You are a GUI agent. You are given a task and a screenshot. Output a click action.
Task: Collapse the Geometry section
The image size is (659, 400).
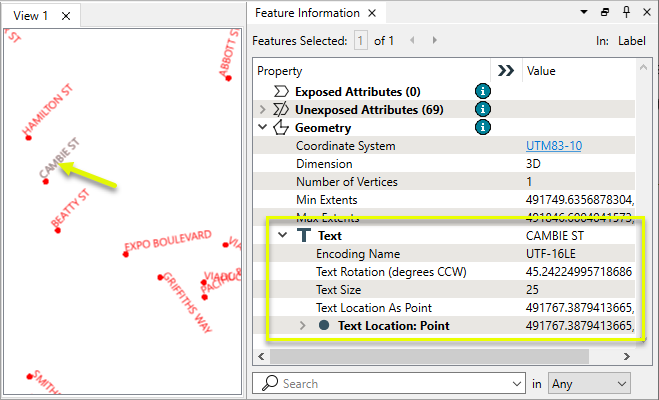click(263, 127)
